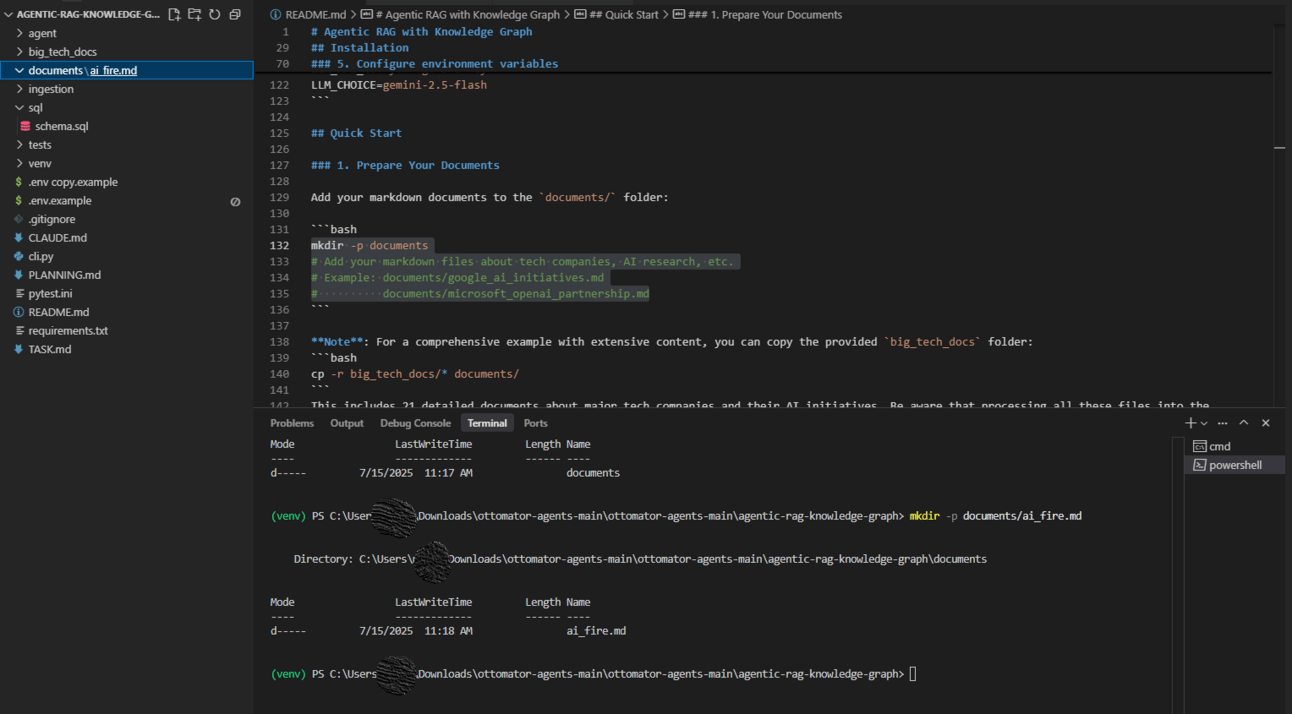Viewport: 1292px width, 714px height.
Task: Click line number 140 in gutter
Action: (x=279, y=374)
